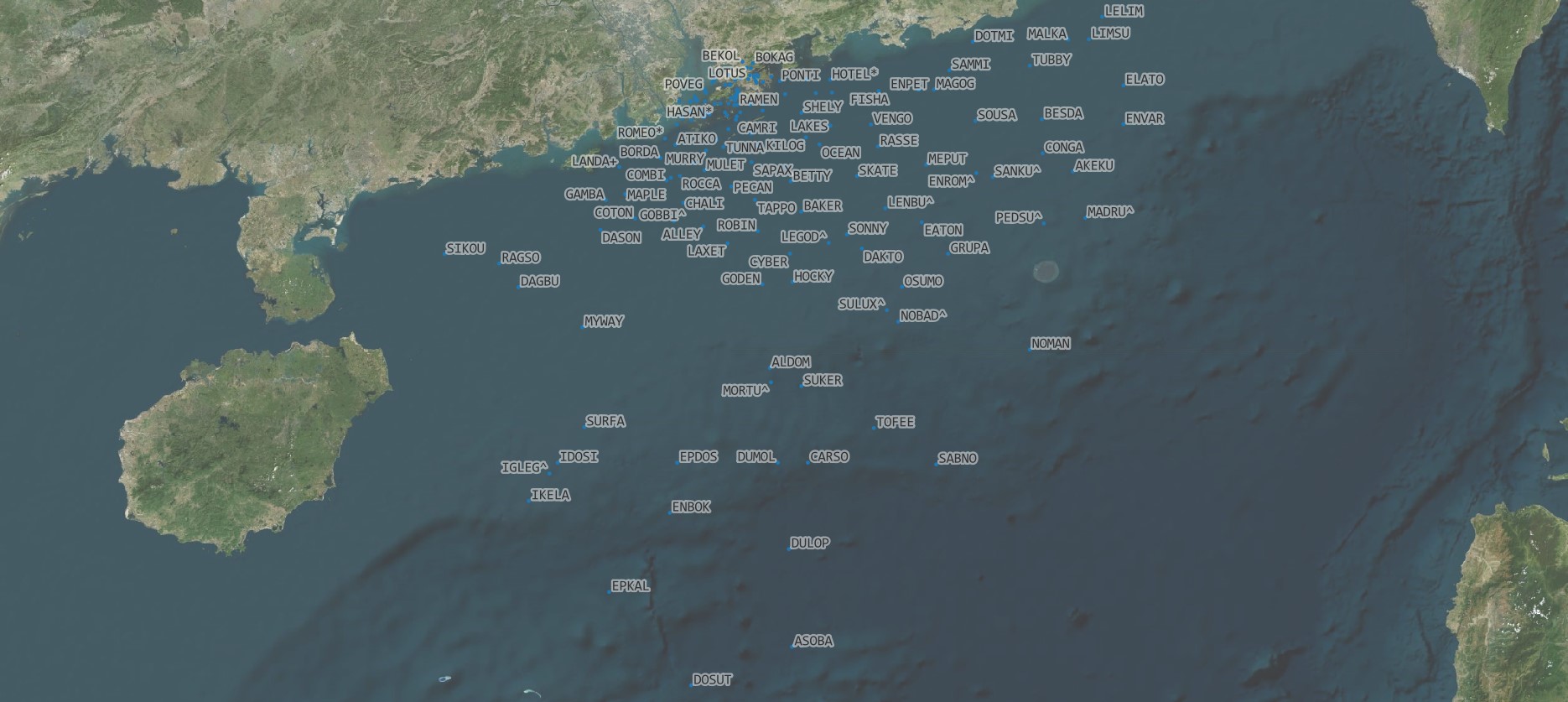The width and height of the screenshot is (1568, 702).
Task: Select the OSUMO waypoint label
Action: [923, 282]
